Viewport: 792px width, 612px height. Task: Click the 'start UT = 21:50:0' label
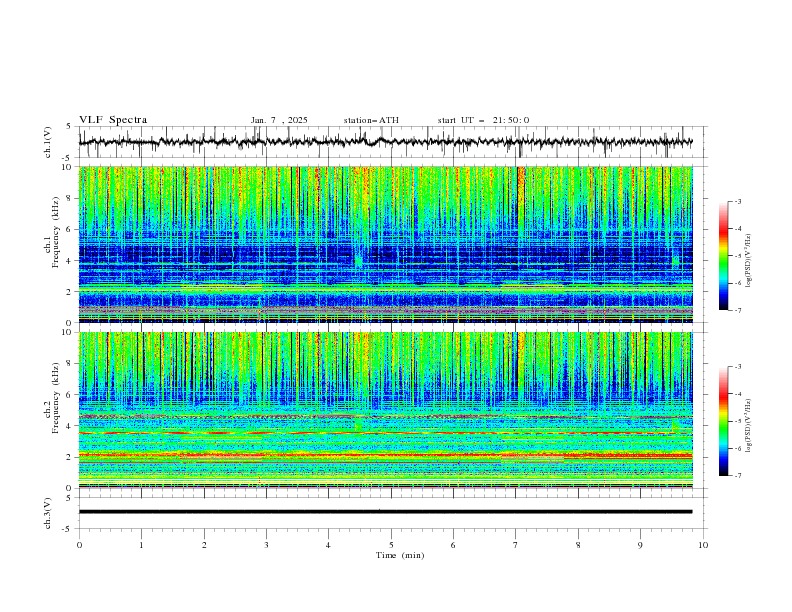click(483, 120)
